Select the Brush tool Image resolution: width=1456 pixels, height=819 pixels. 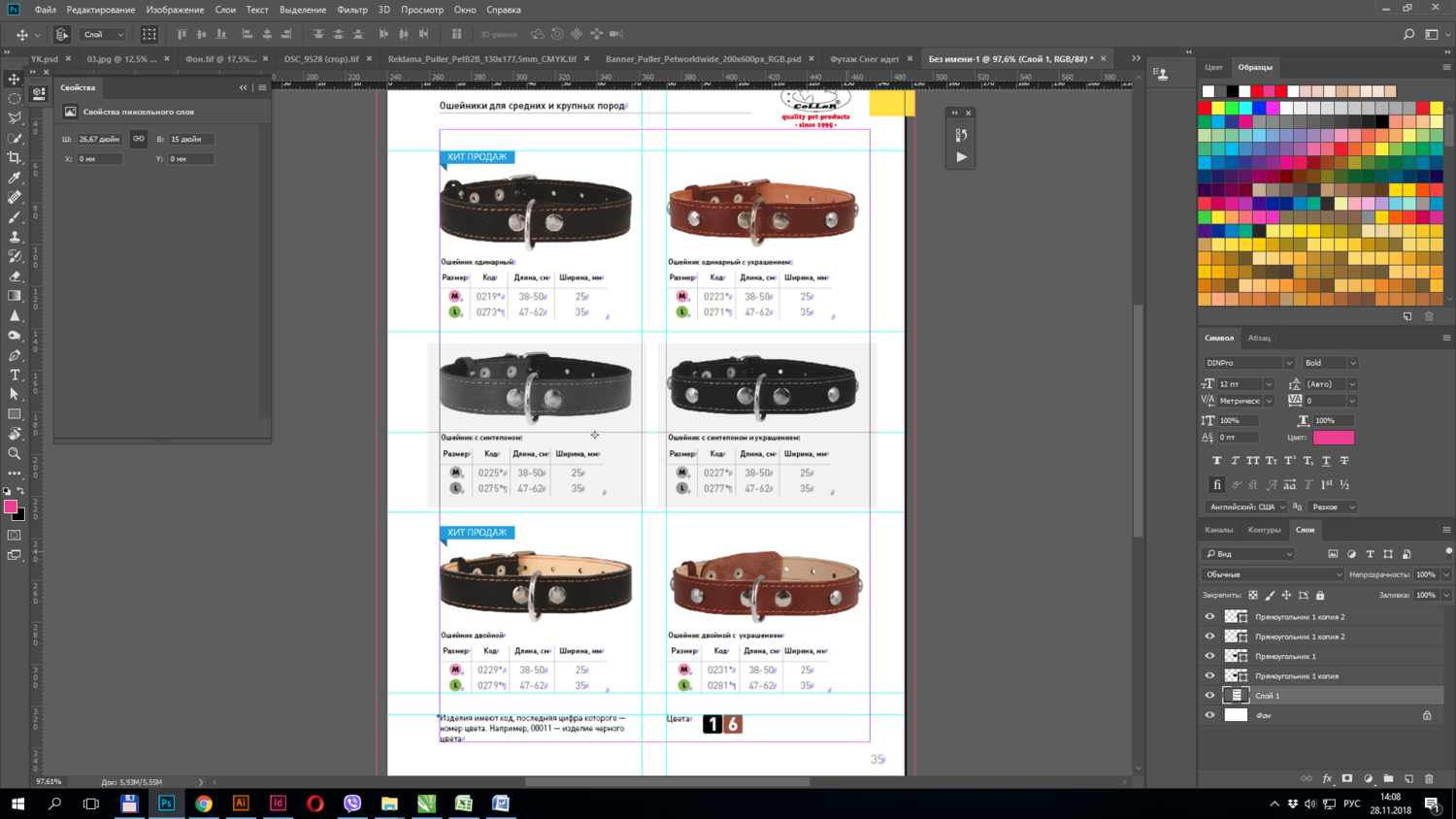point(15,216)
